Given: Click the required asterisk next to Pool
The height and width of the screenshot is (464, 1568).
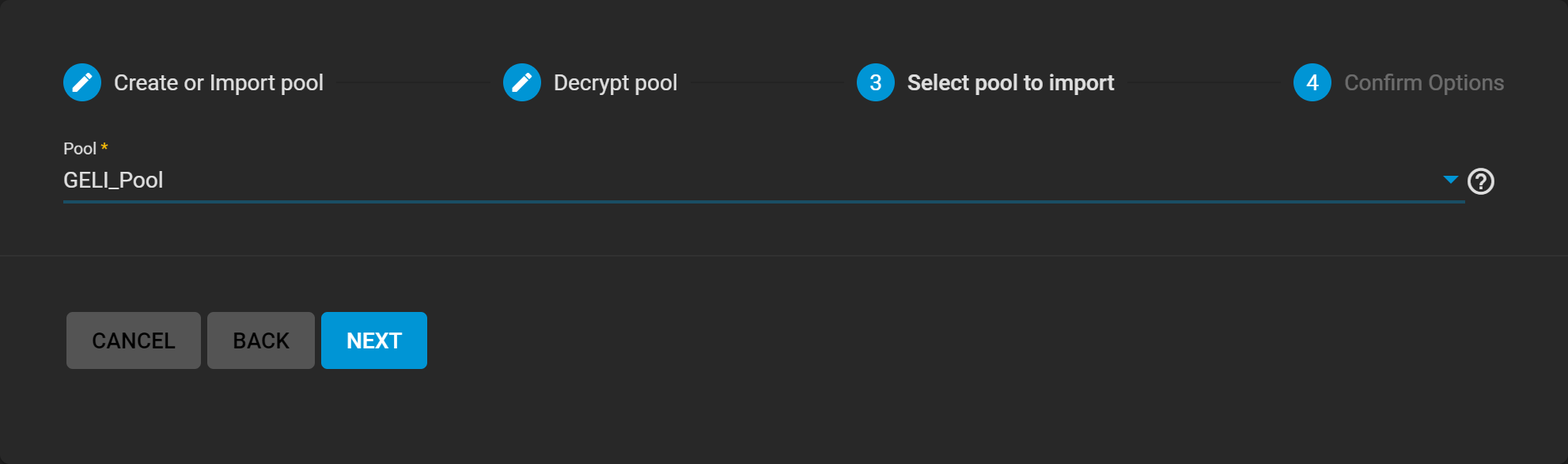Looking at the screenshot, I should 104,147.
